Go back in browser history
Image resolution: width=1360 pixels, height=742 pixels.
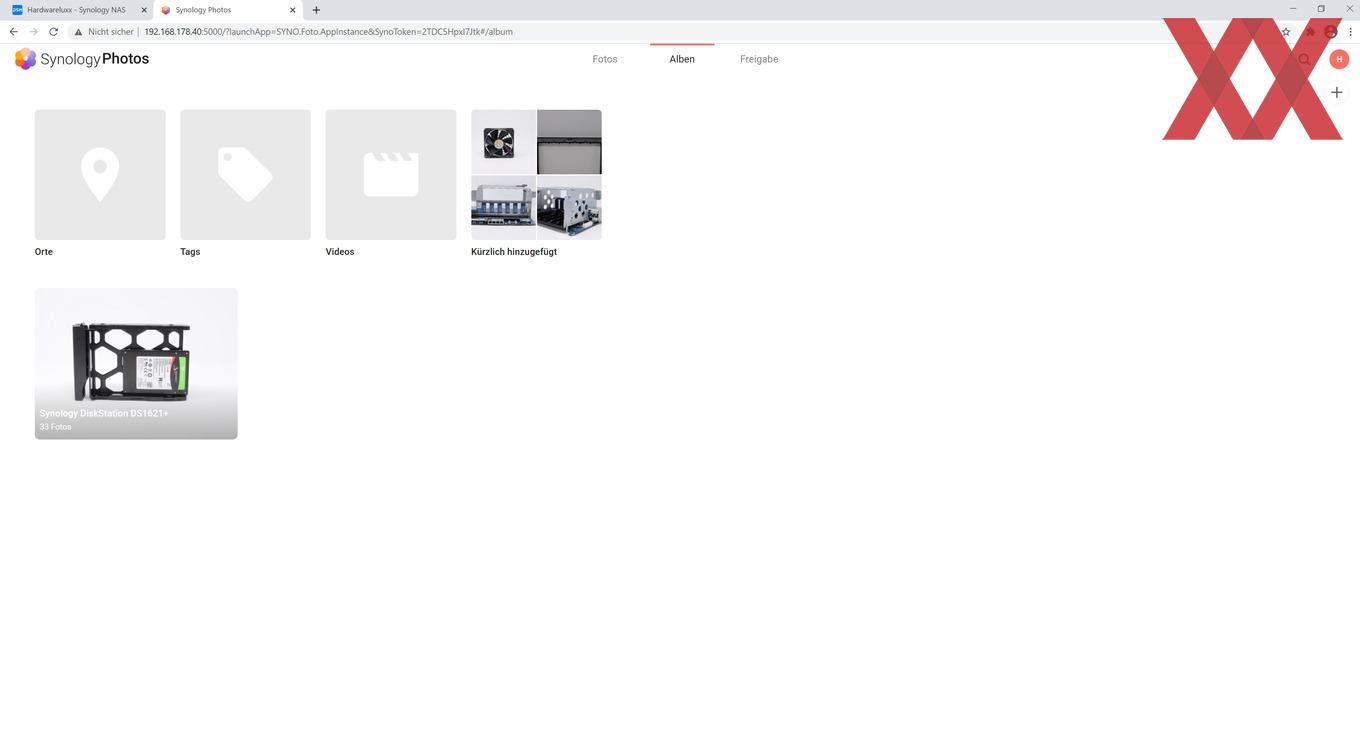pyautogui.click(x=13, y=32)
